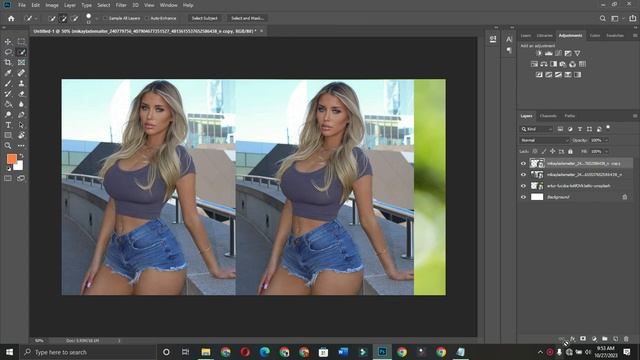Choose New selection brush mode
The height and width of the screenshot is (360, 640).
point(52,18)
